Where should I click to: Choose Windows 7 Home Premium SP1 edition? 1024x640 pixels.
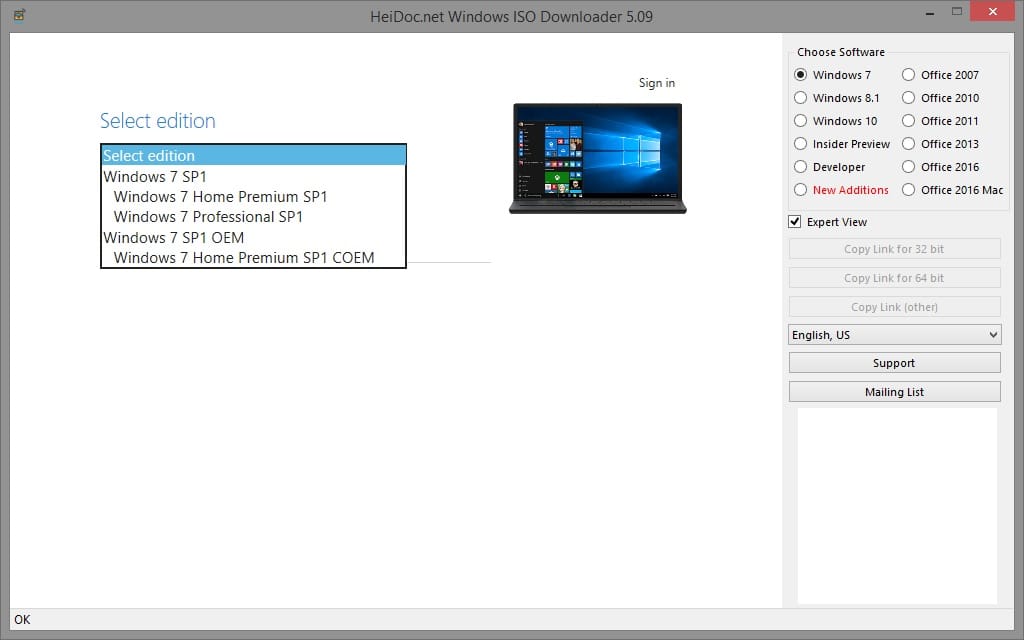coord(253,197)
